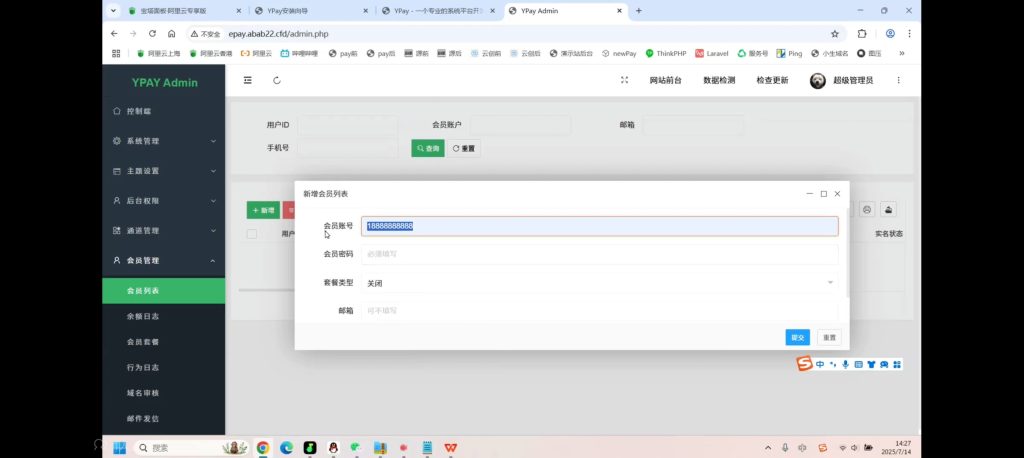
Task: Click the 会员密码 password input field
Action: pyautogui.click(x=599, y=254)
